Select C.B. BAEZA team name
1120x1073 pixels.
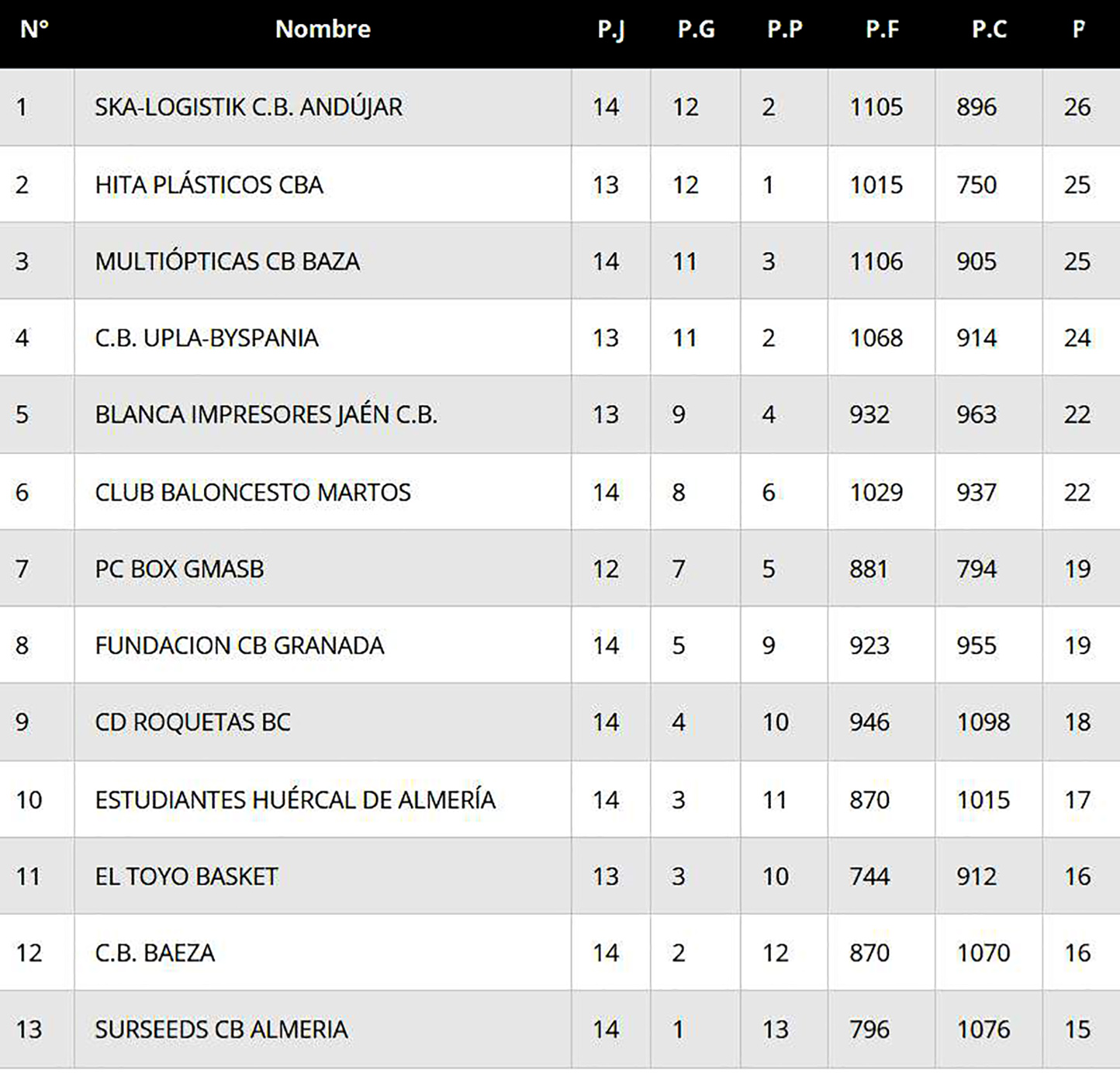(154, 953)
